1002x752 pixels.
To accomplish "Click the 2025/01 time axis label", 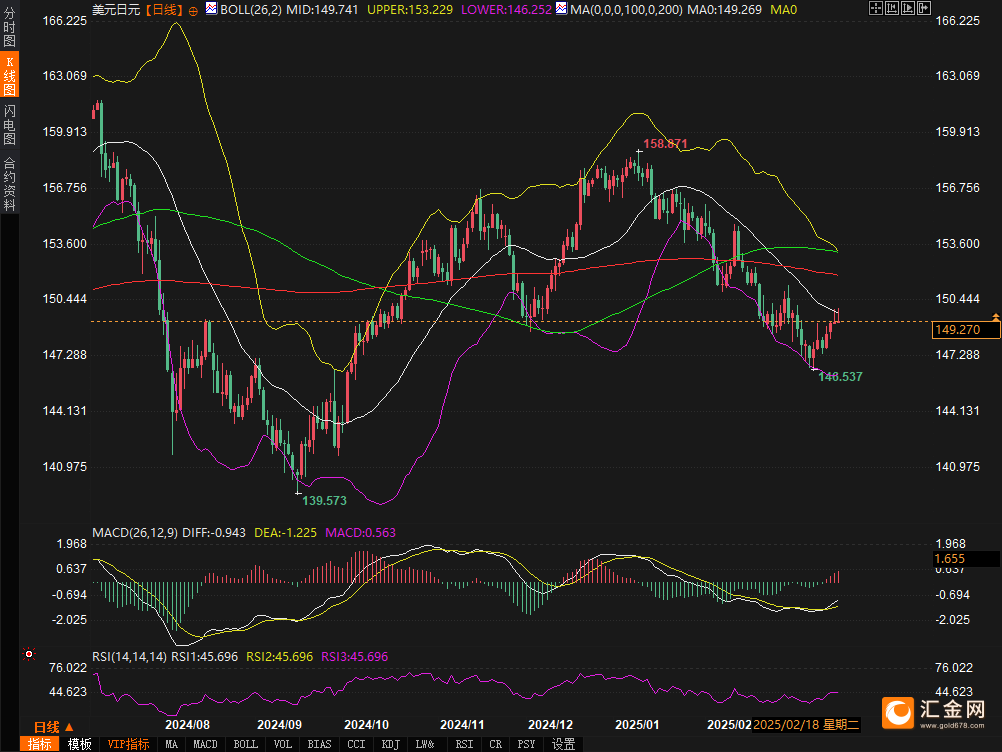I will click(x=636, y=725).
